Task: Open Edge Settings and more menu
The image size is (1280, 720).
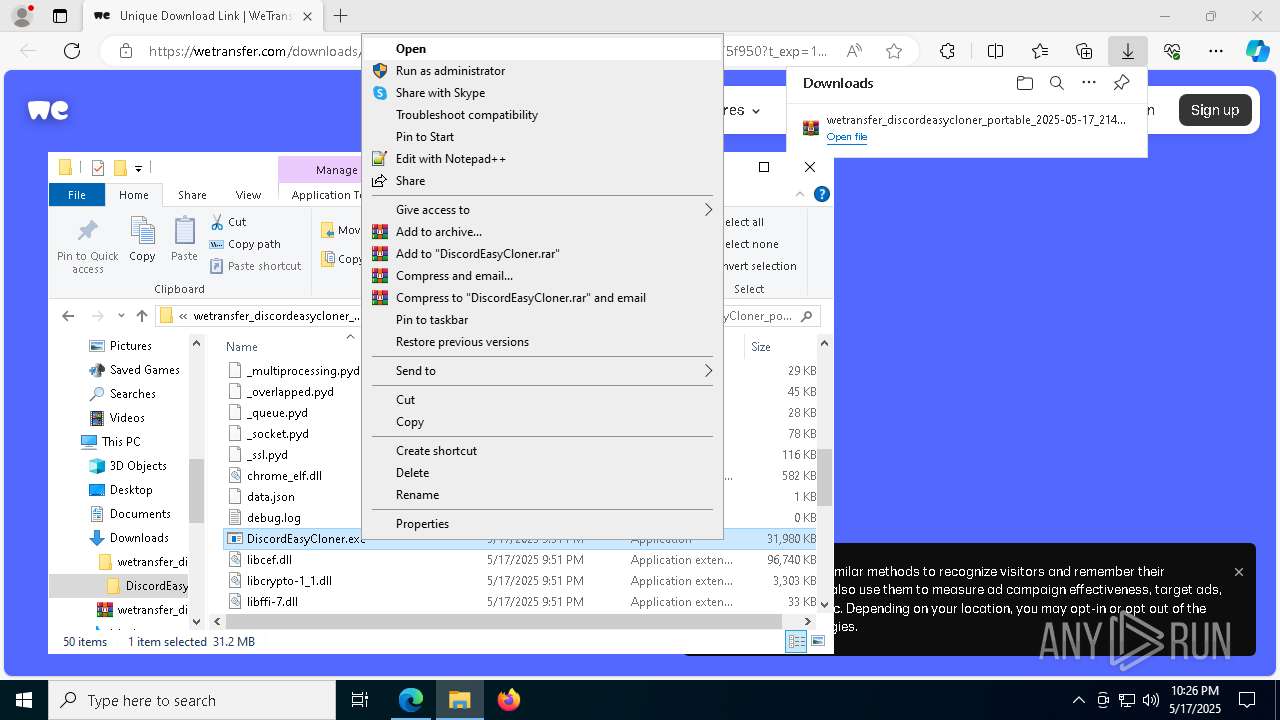Action: coord(1215,51)
